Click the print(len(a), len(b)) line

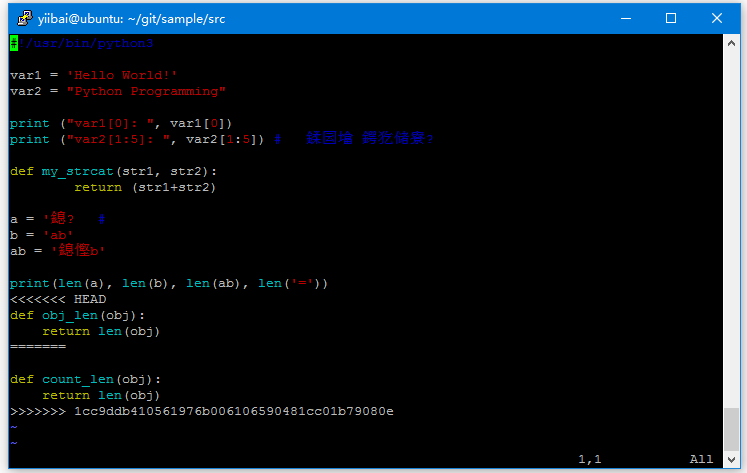click(168, 283)
